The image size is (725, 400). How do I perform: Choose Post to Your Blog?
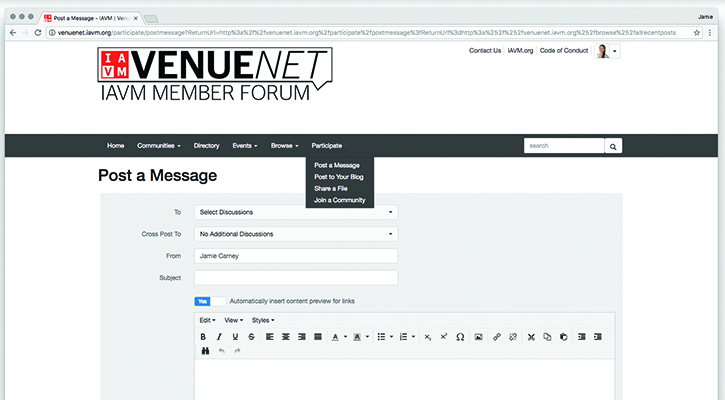click(339, 177)
